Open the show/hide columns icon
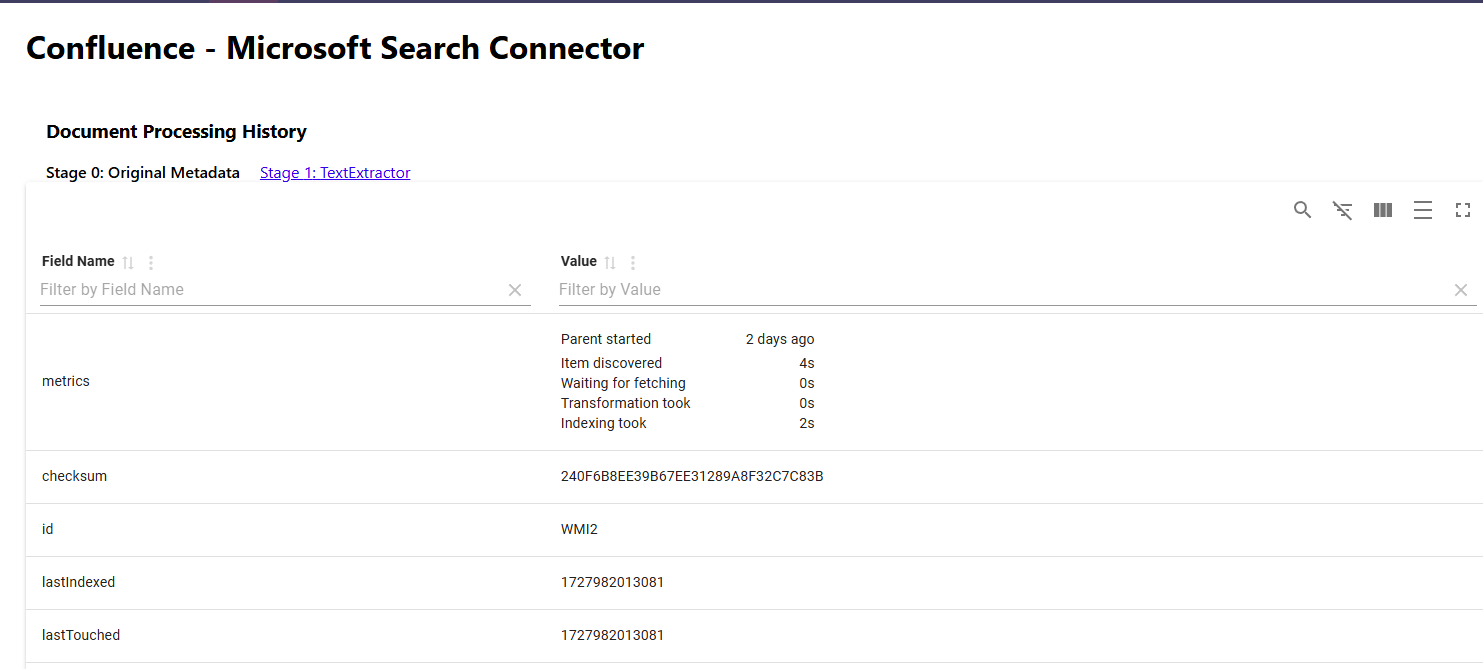The height and width of the screenshot is (669, 1483). (x=1383, y=210)
